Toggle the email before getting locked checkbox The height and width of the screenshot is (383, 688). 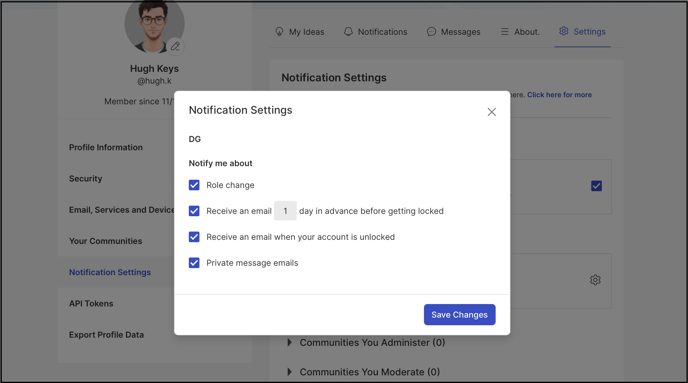point(194,211)
